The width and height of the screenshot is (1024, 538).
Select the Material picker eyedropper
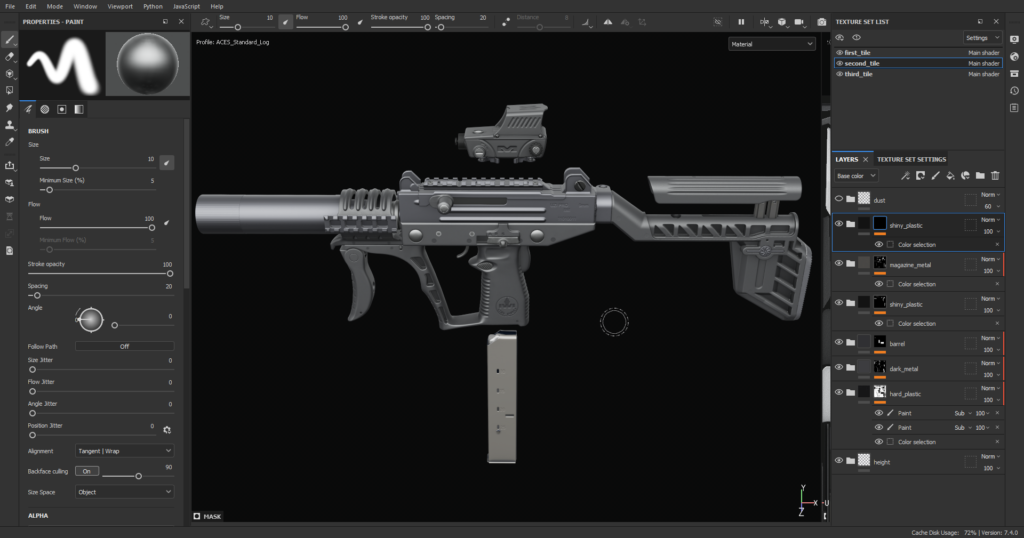tap(9, 142)
